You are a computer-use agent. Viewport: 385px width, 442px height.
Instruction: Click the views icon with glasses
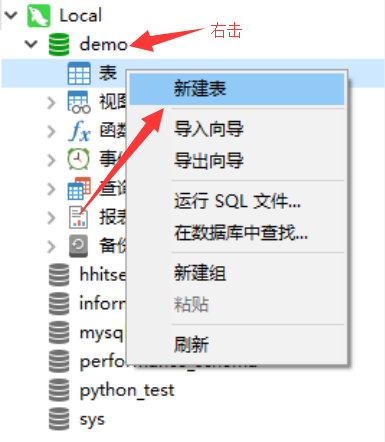(x=79, y=102)
